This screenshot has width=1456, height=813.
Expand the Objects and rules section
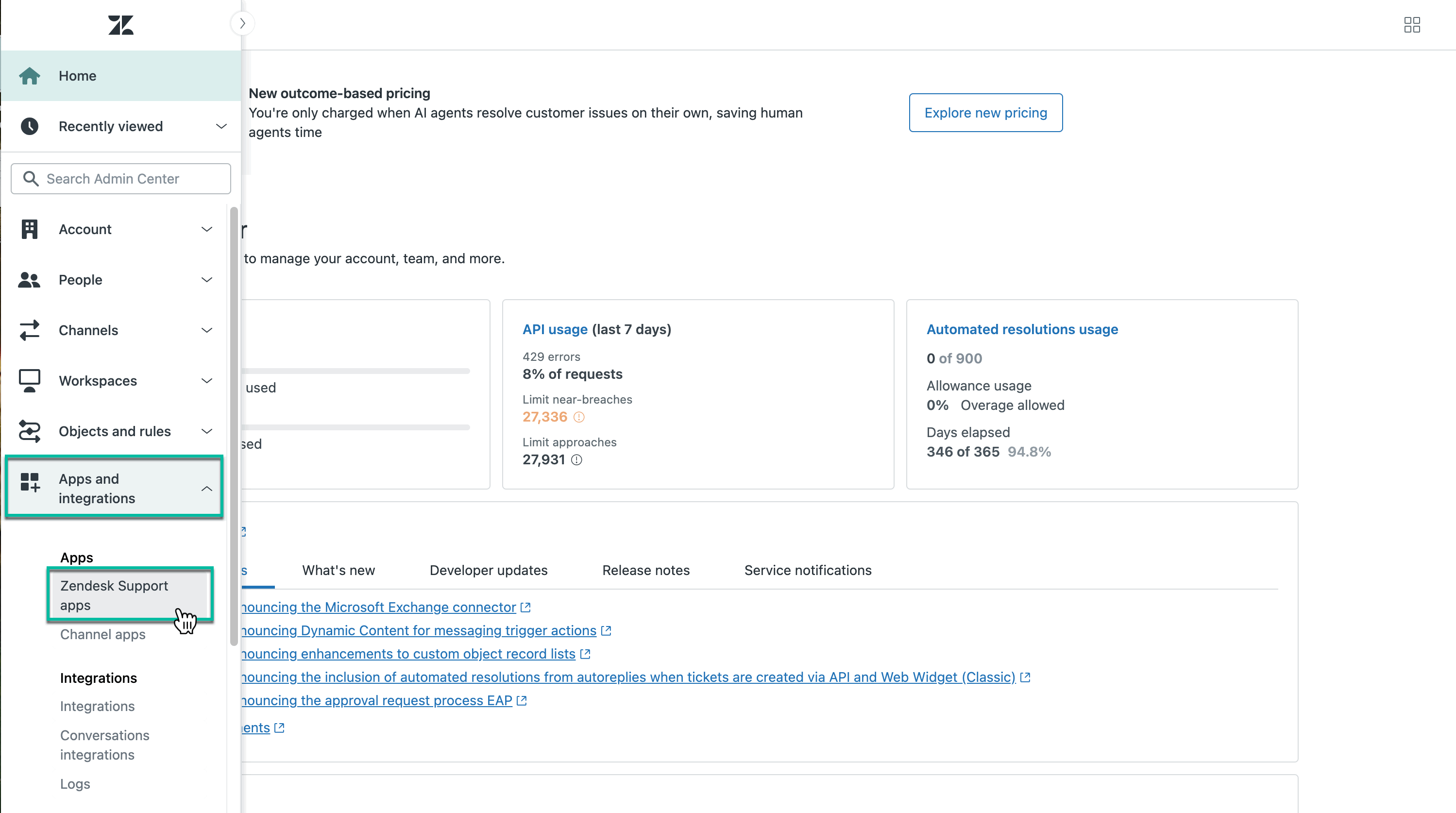pos(207,431)
